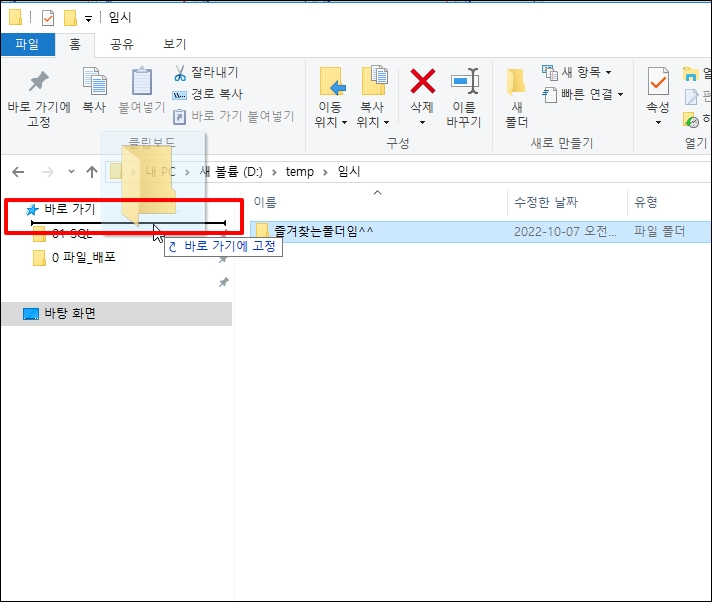Screen dimensions: 712x602
Task: Go up one folder level arrow
Action: point(92,172)
